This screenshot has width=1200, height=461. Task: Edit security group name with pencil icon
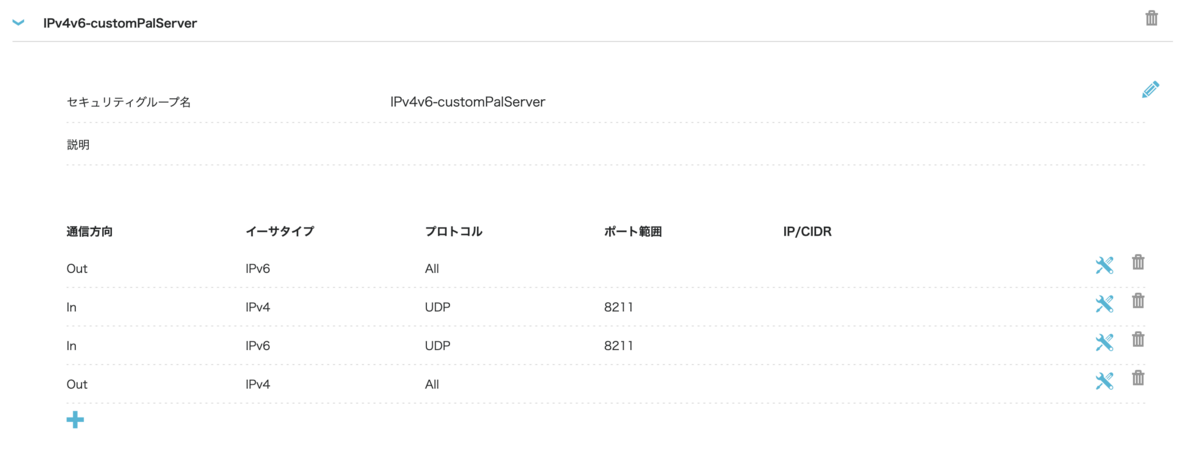pyautogui.click(x=1150, y=89)
